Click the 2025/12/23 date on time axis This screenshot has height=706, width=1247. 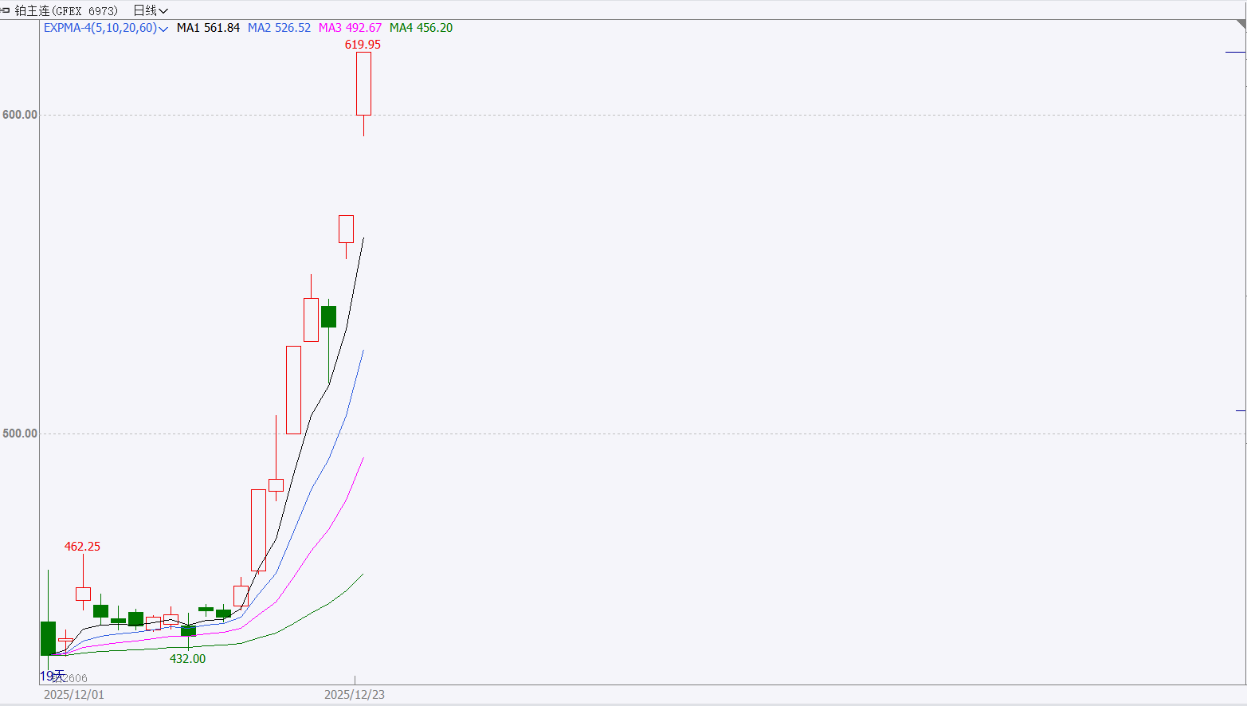pos(354,693)
